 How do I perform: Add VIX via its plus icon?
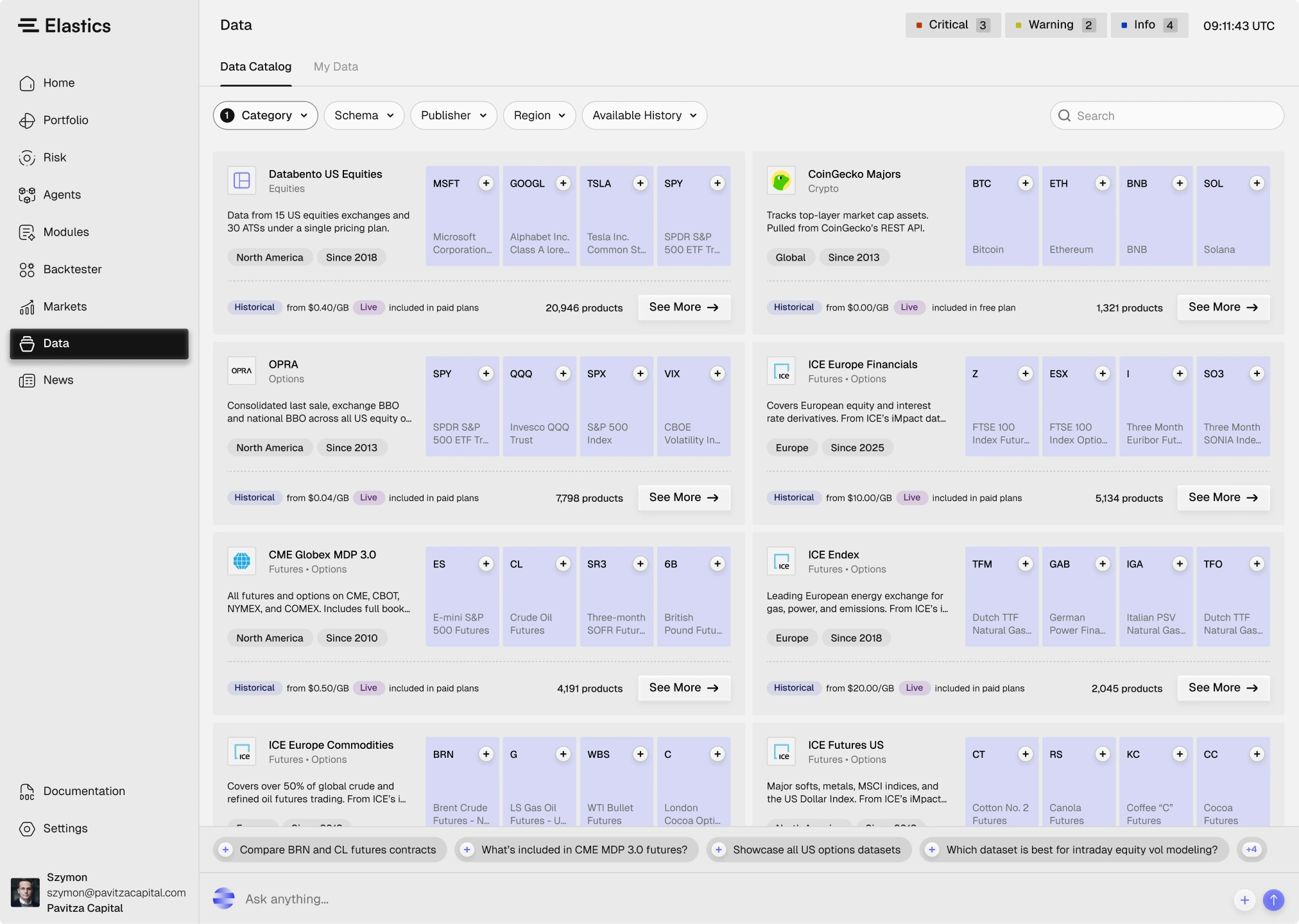click(x=718, y=373)
